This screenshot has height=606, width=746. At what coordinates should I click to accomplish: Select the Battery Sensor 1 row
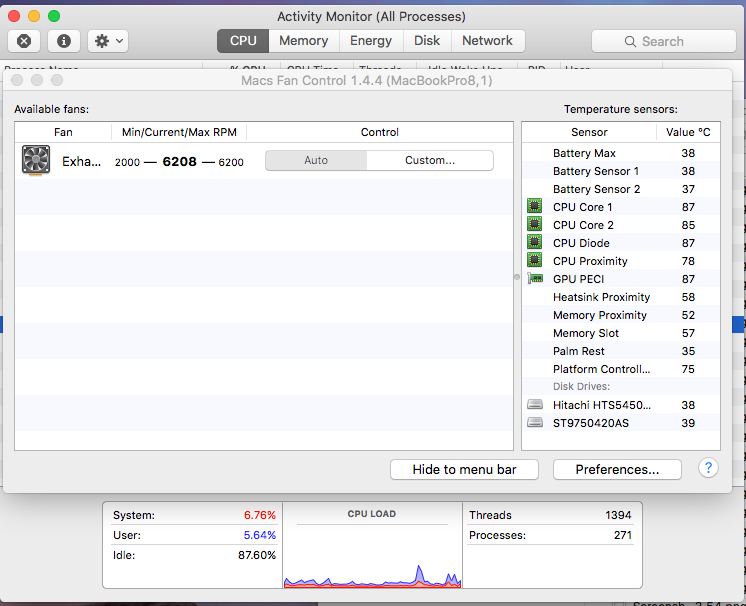(621, 171)
